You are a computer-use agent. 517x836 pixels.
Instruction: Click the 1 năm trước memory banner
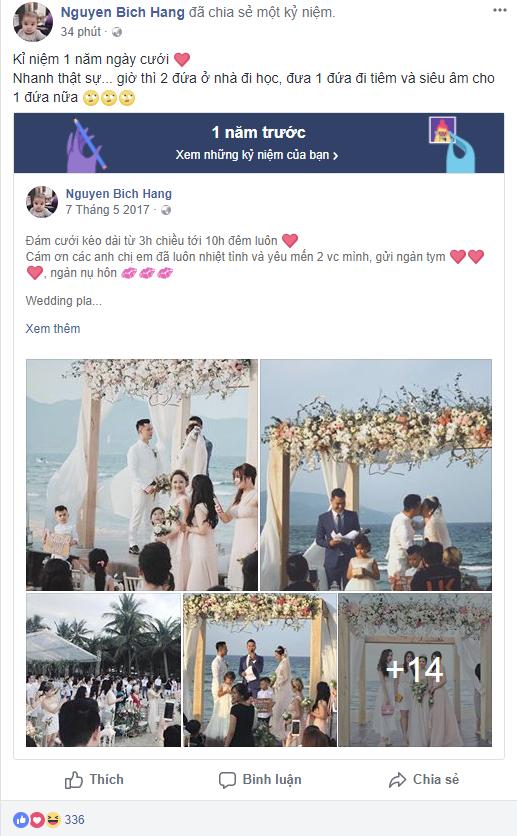pos(258,143)
